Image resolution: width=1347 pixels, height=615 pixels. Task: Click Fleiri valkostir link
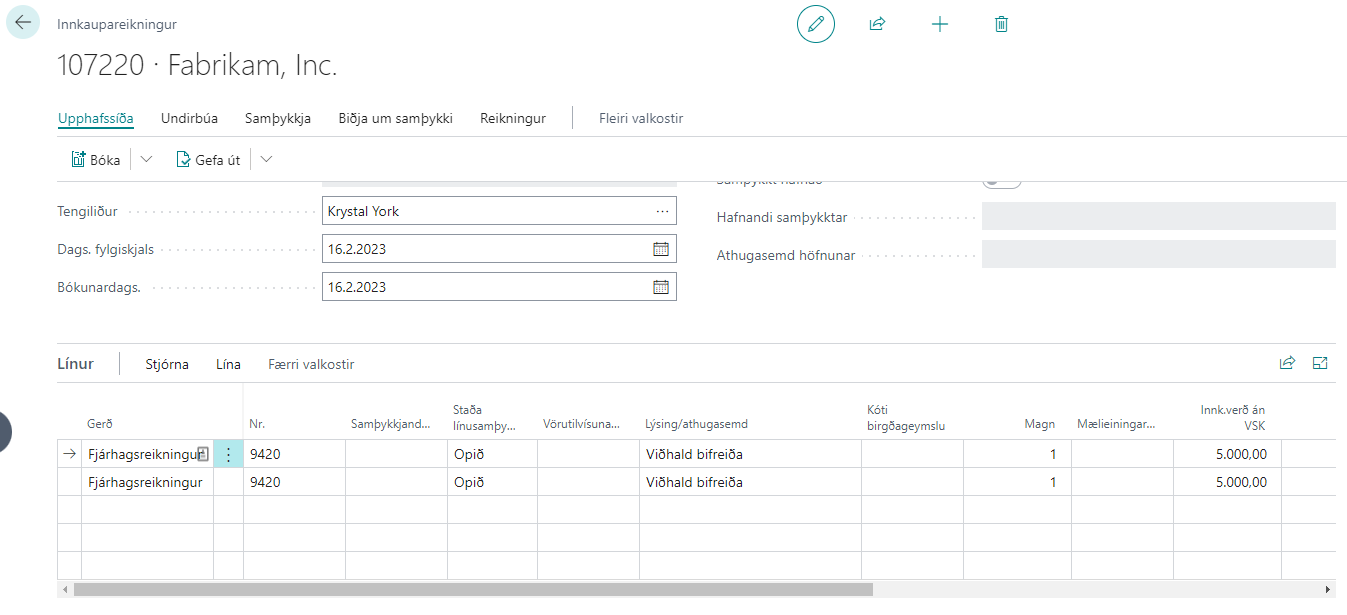[x=640, y=118]
